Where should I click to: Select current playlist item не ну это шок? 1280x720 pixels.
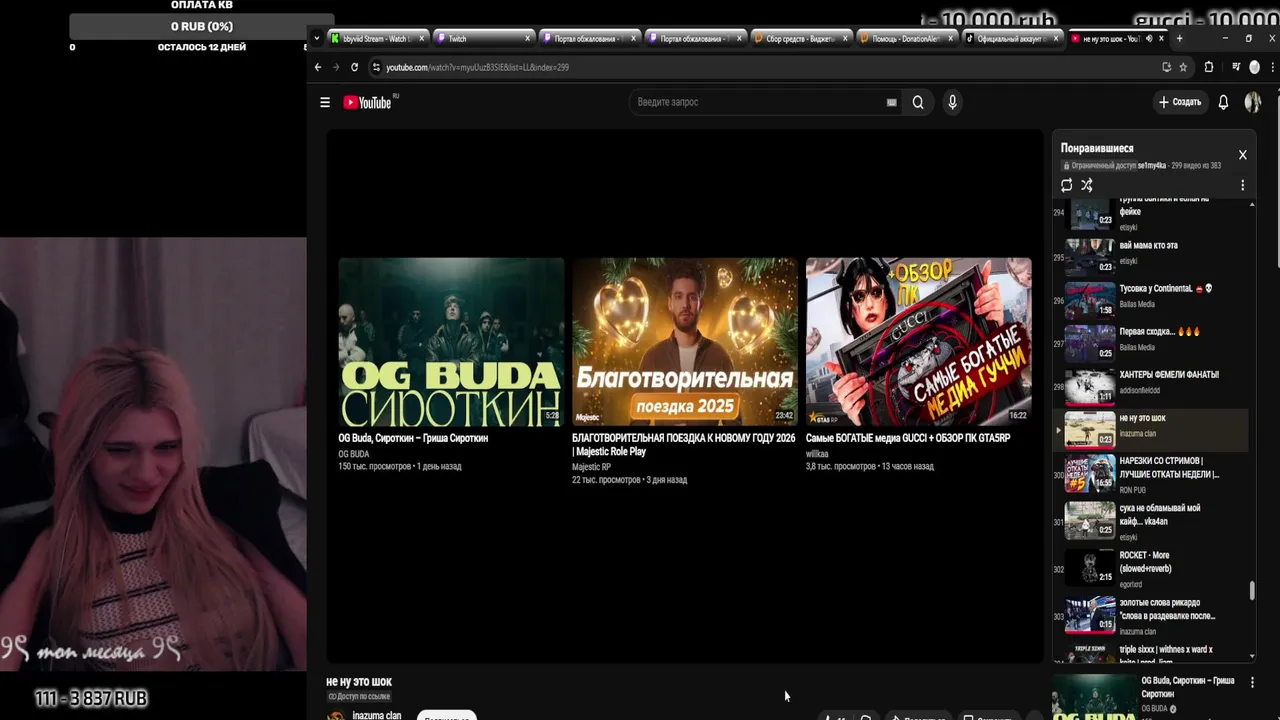(x=1150, y=429)
